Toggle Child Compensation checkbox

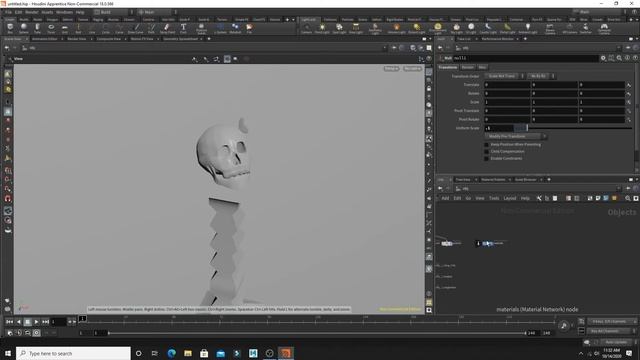486,151
